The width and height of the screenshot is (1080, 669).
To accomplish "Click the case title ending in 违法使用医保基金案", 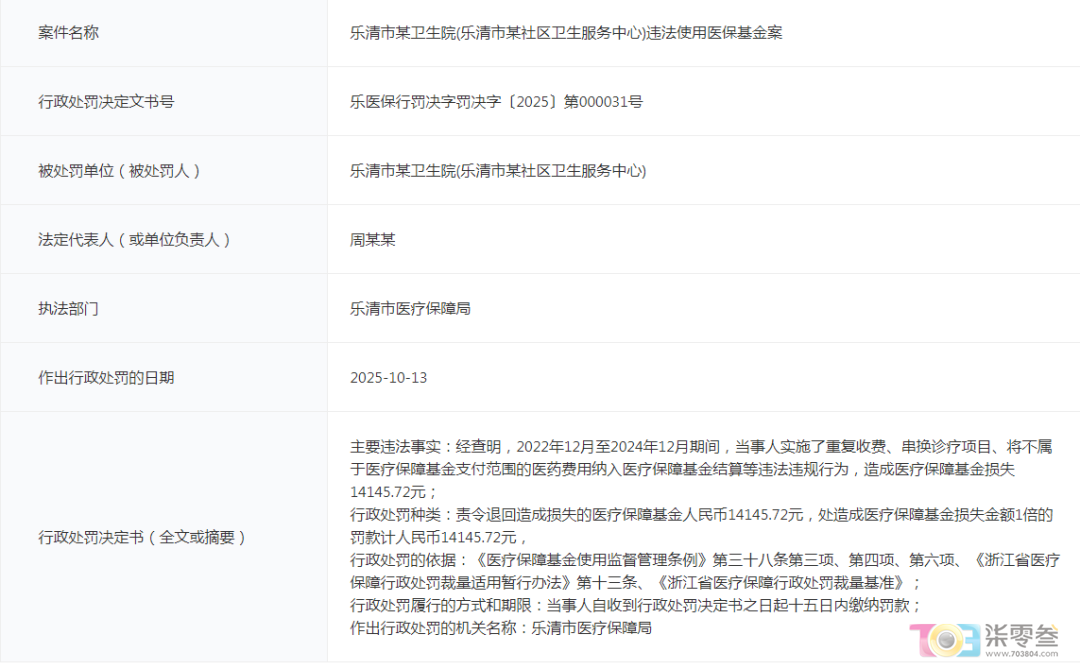I will pos(566,33).
